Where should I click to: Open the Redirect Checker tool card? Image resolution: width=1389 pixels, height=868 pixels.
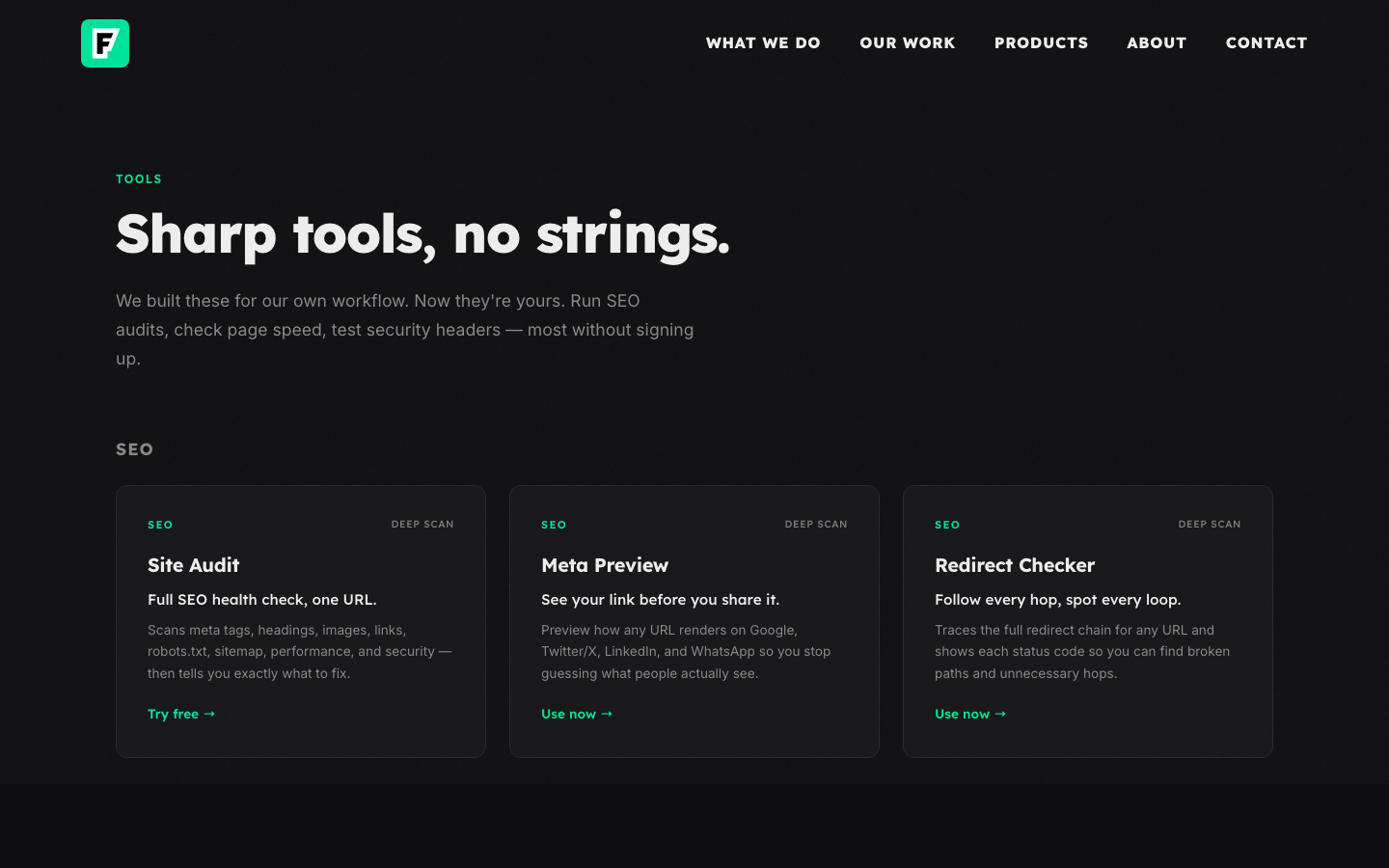click(x=1087, y=621)
